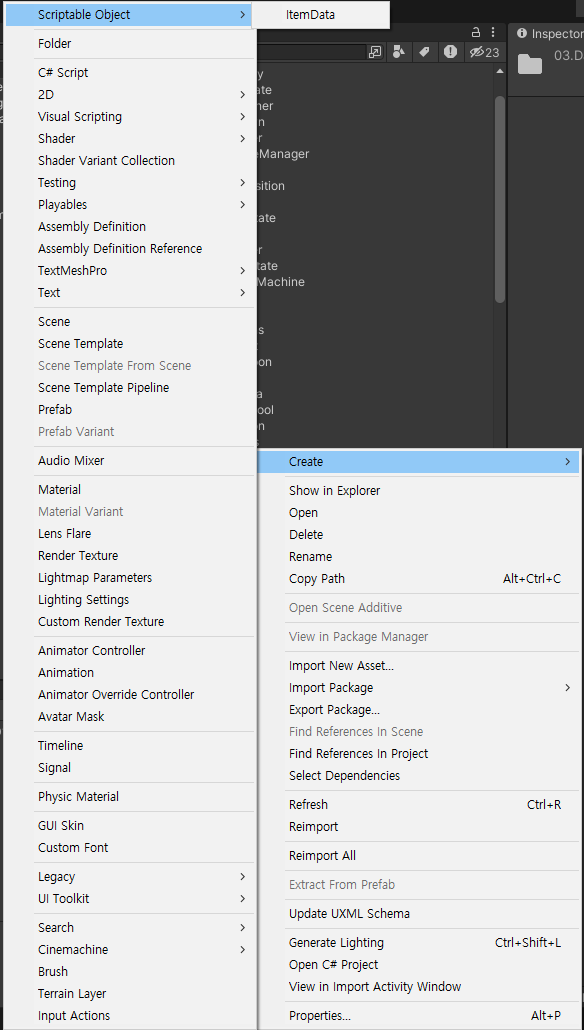This screenshot has height=1030, width=584.
Task: Select the search-by-type filter icon
Action: click(398, 52)
